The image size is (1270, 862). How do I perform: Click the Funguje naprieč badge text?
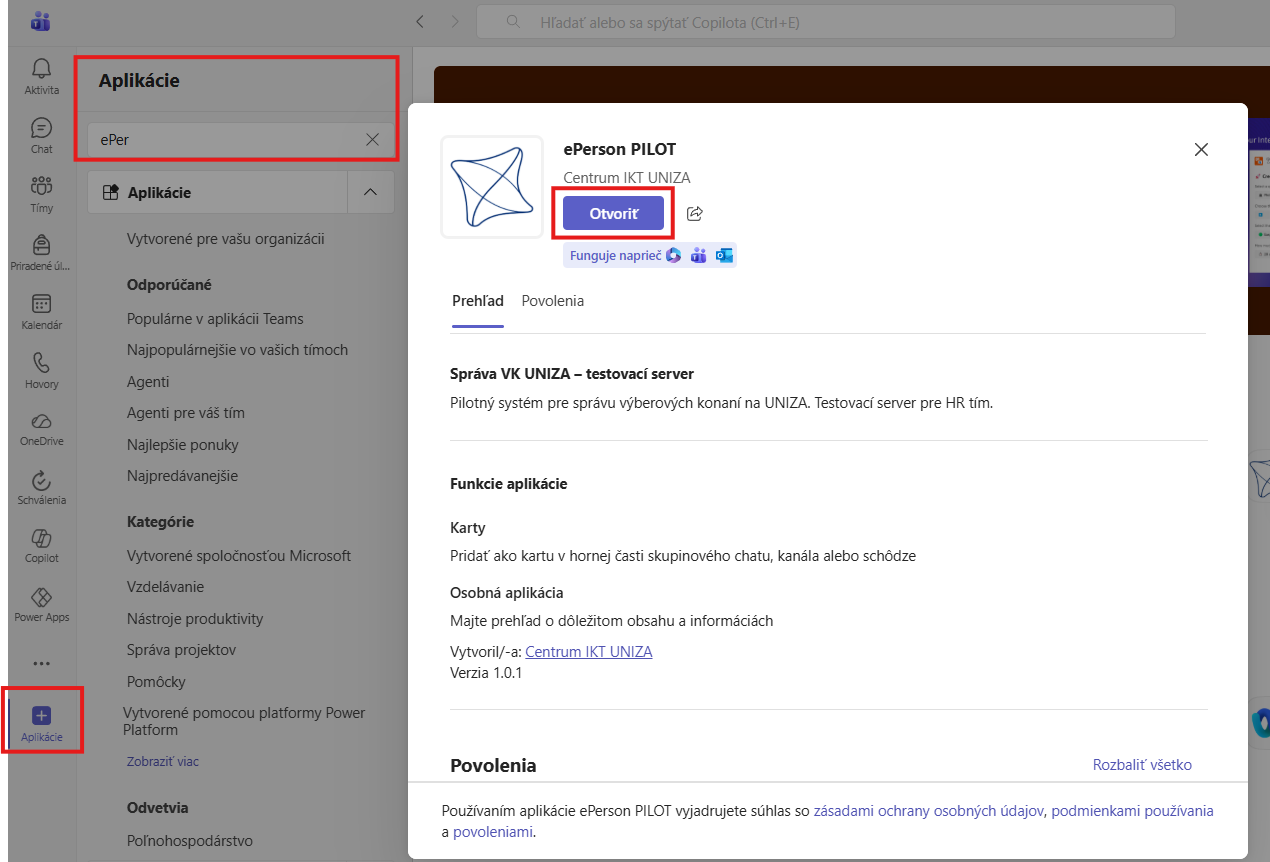click(x=615, y=255)
